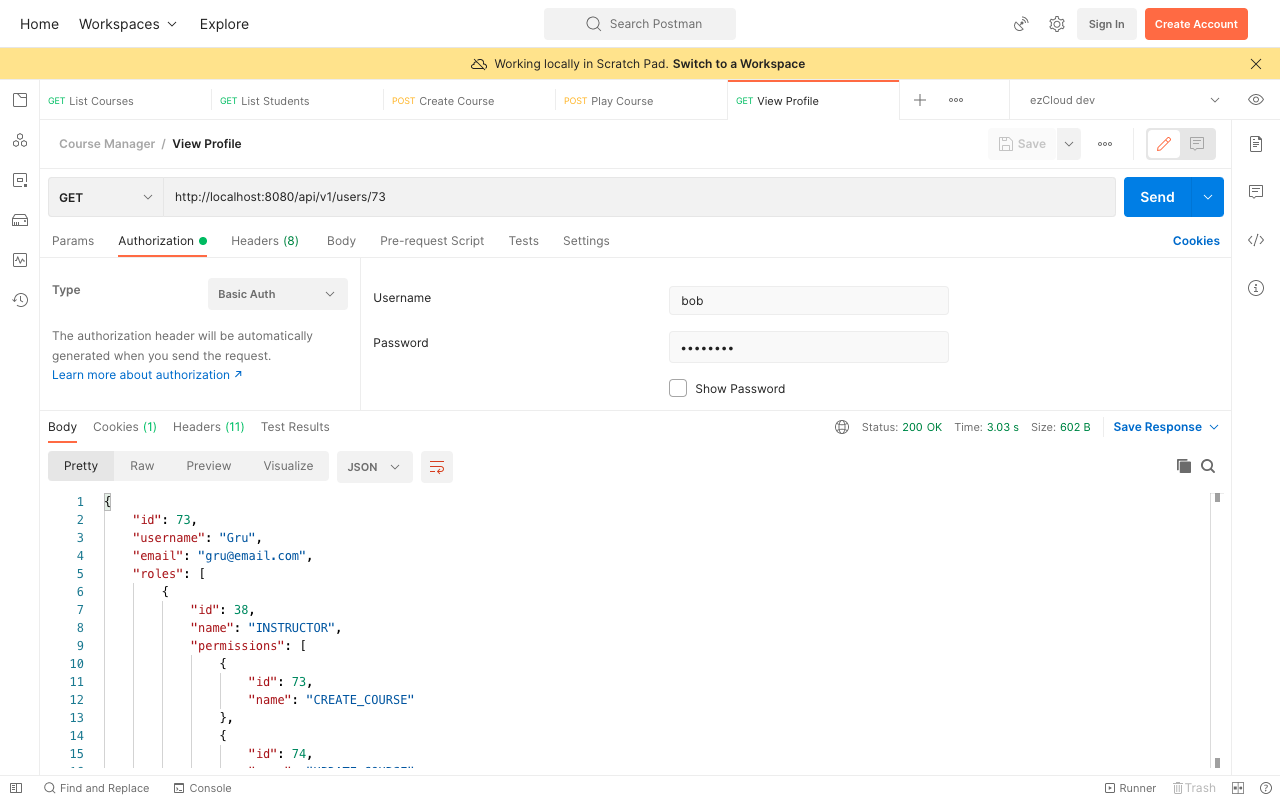Image resolution: width=1280 pixels, height=800 pixels.
Task: Select the Visualize response view
Action: (x=288, y=466)
